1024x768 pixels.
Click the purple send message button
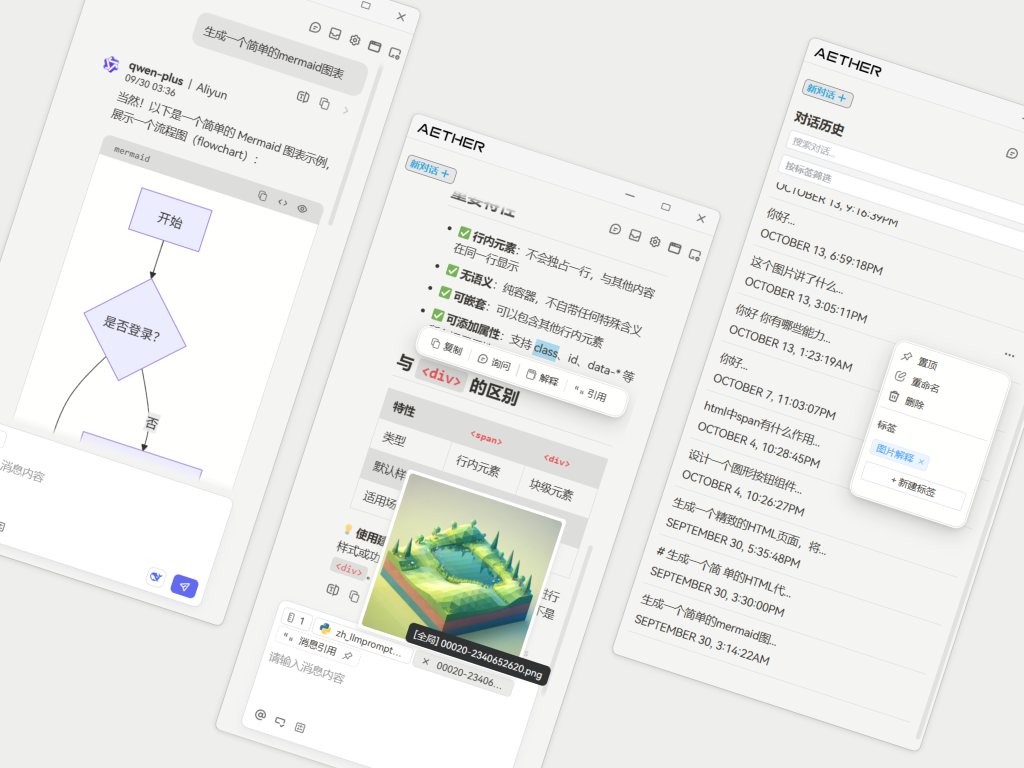(184, 586)
